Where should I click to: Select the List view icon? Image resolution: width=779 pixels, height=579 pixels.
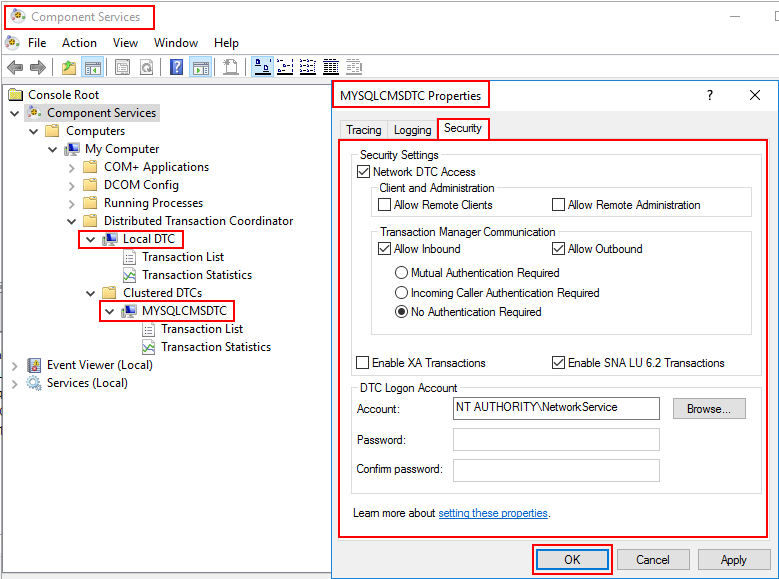[308, 67]
